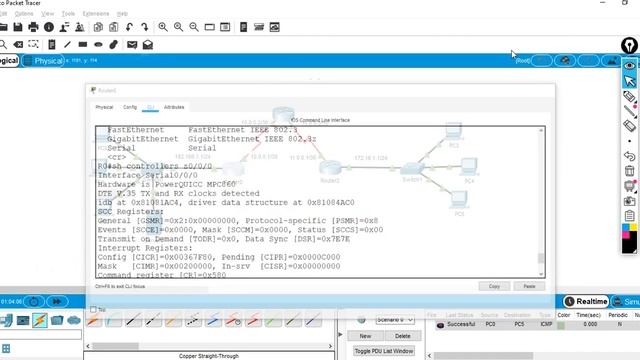Select the cloud device category icon
This screenshot has height=360, width=640.
coord(74,320)
